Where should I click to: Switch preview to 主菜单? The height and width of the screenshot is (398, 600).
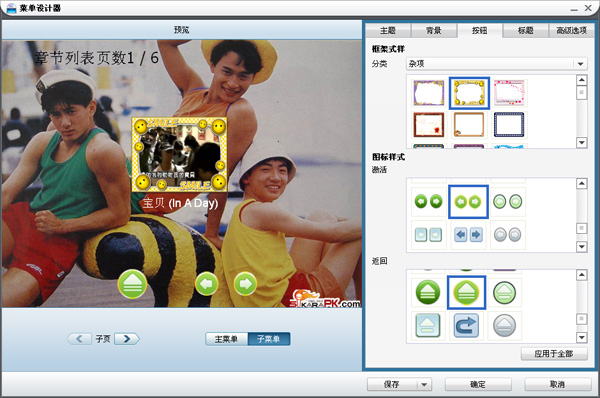[227, 339]
